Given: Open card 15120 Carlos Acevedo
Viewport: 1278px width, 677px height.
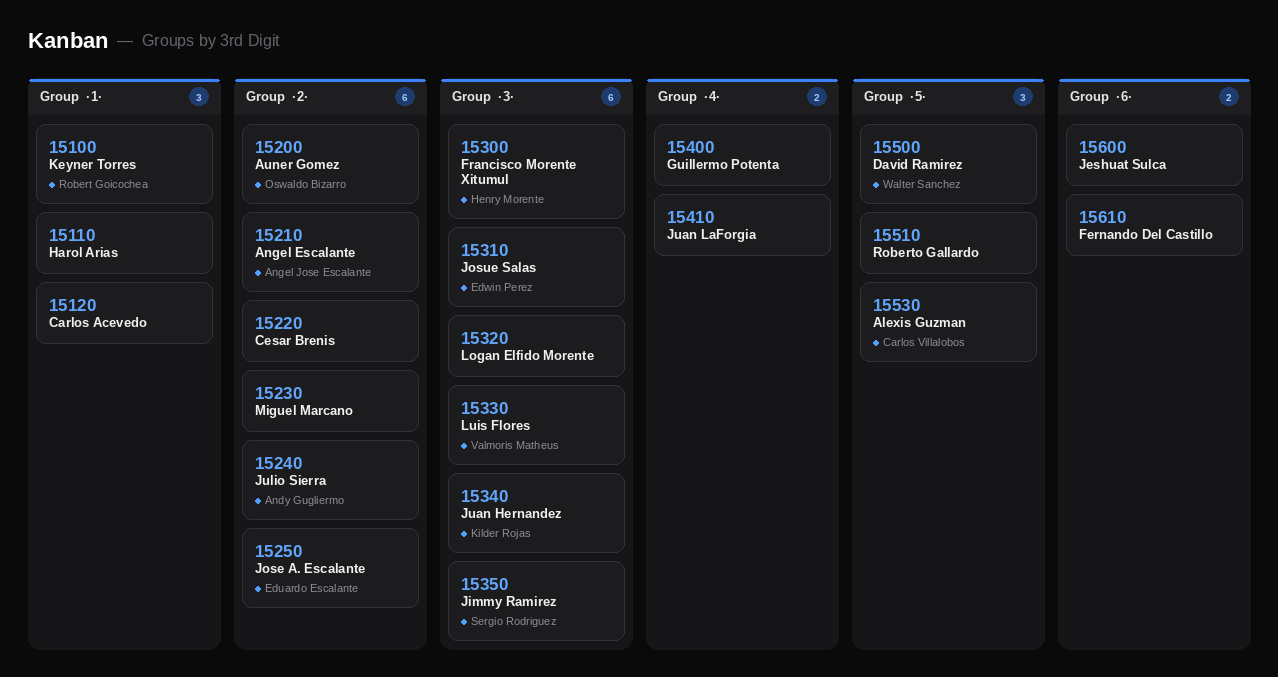Looking at the screenshot, I should point(124,313).
